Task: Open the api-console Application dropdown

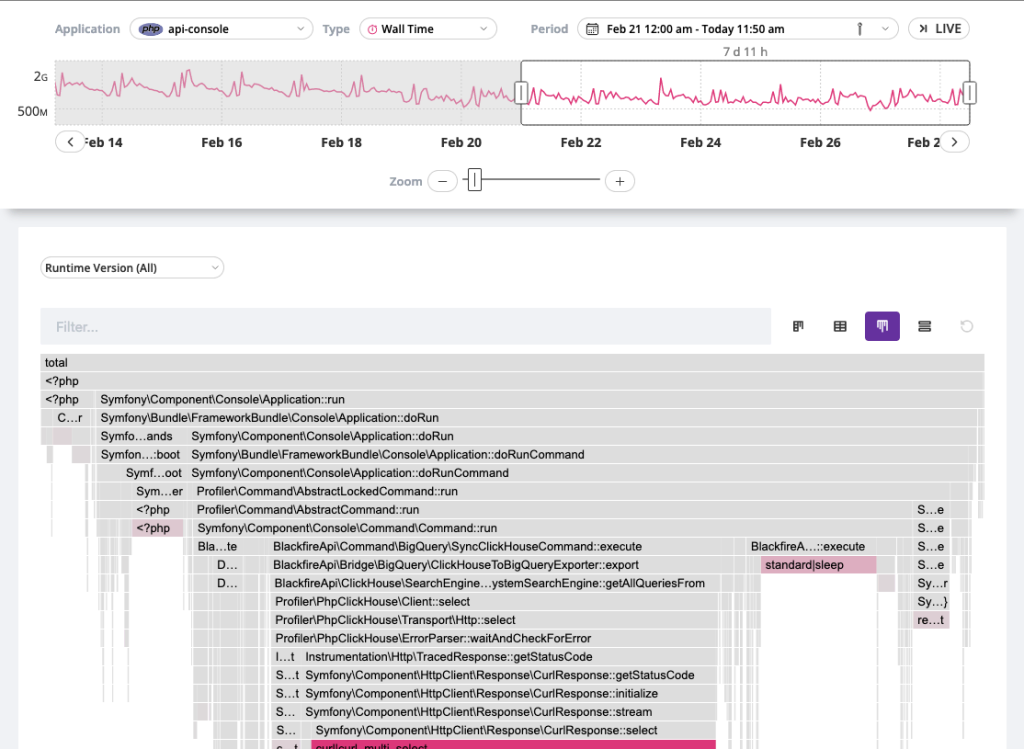Action: 221,28
